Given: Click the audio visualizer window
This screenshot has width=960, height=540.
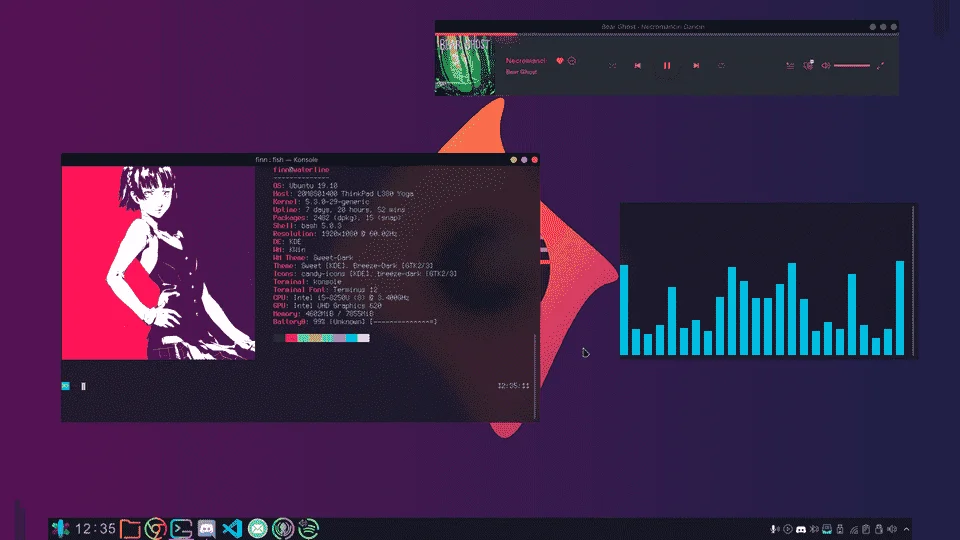Looking at the screenshot, I should click(768, 280).
